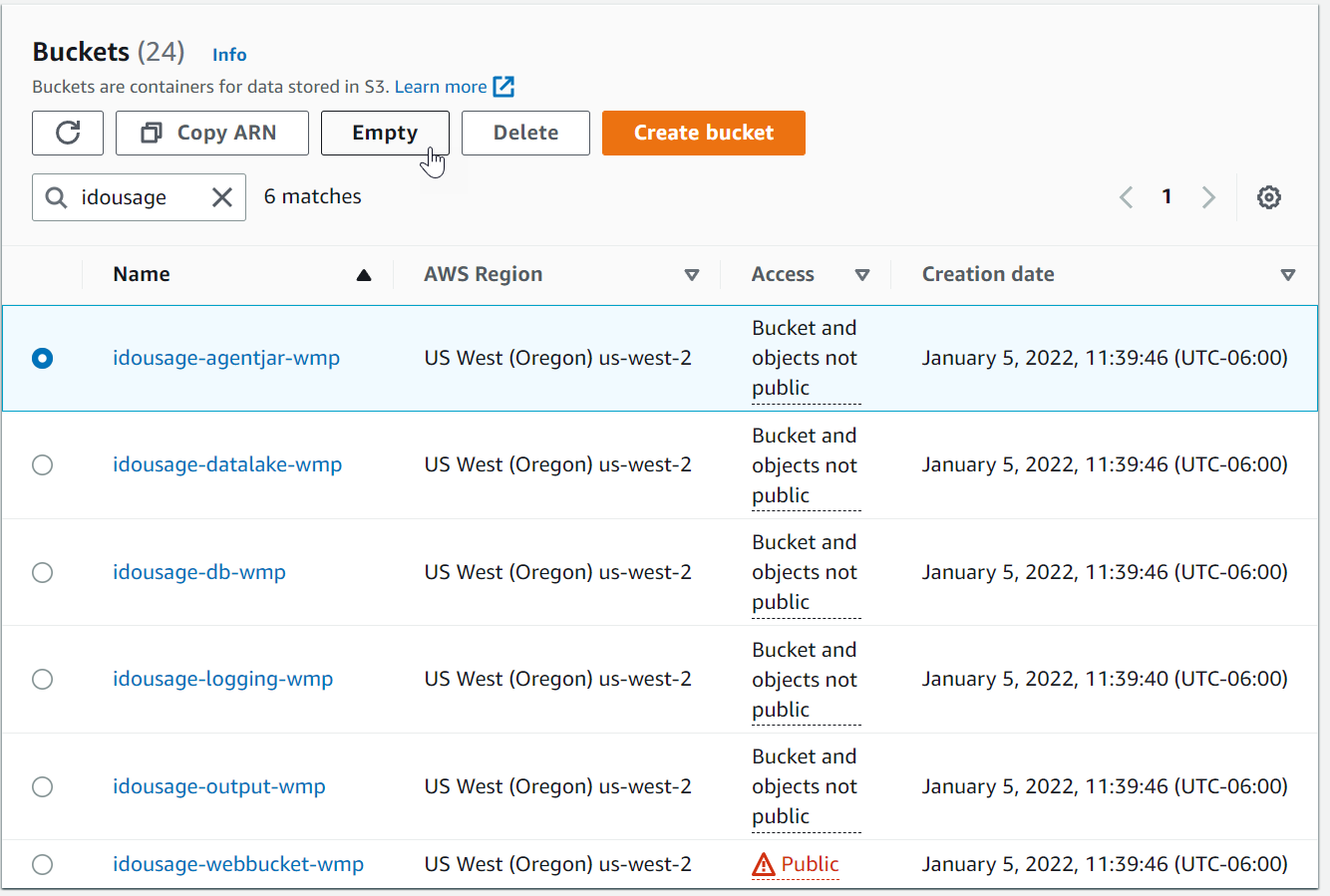
Task: Sort by Creation date column arrow
Action: 1288,275
